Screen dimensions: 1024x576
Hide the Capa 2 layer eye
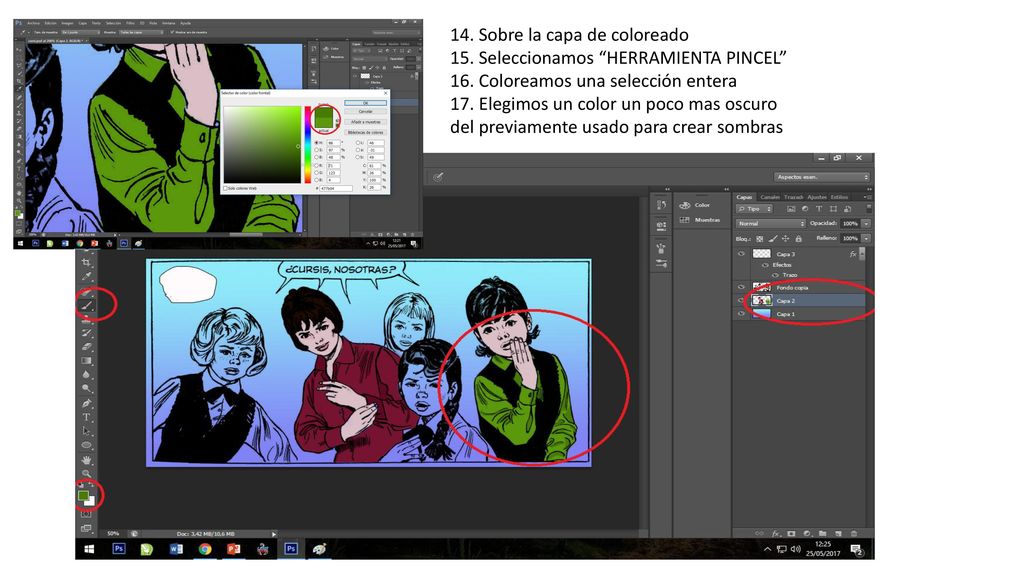point(741,300)
